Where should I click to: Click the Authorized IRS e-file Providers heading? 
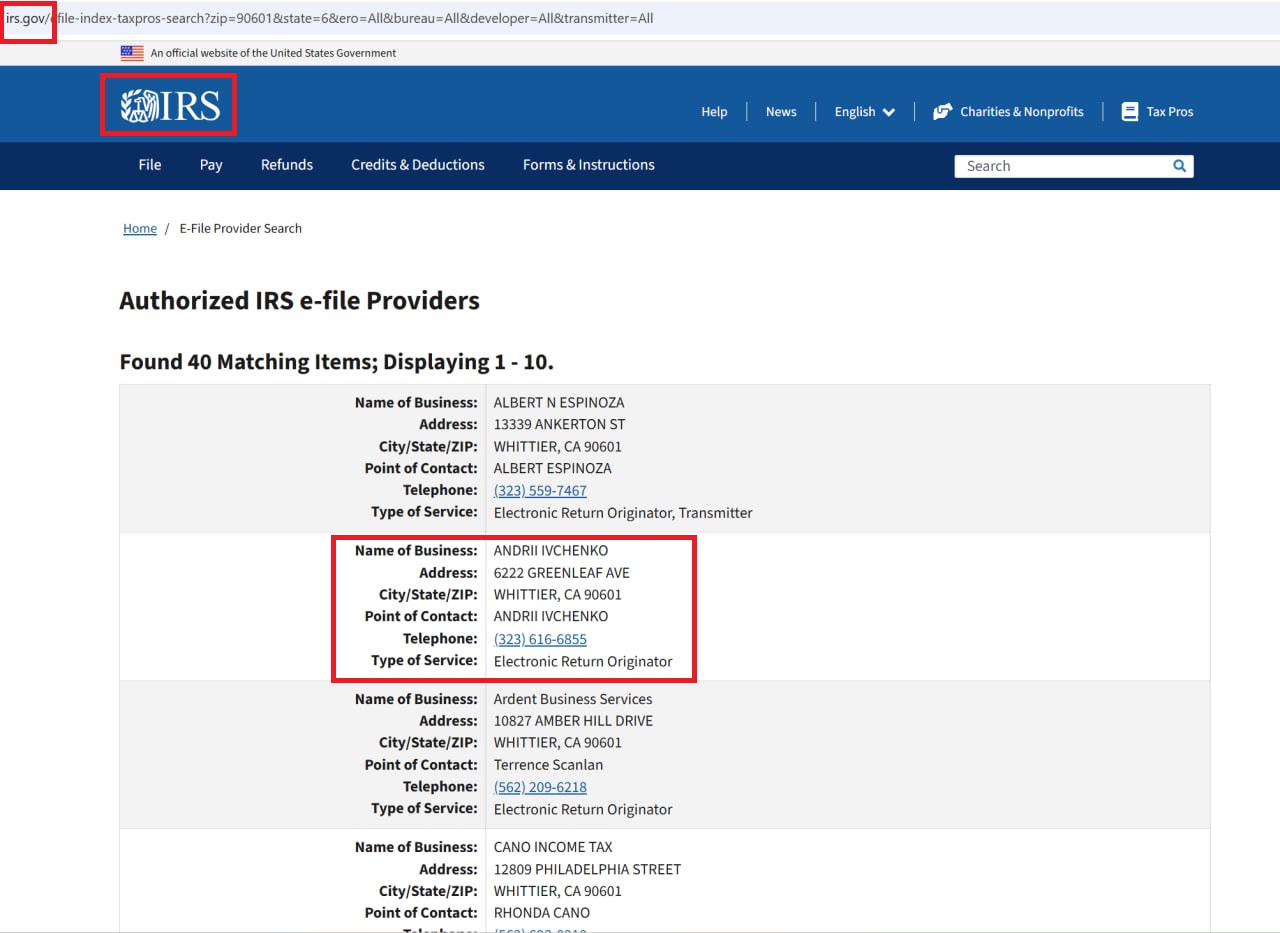tap(300, 300)
